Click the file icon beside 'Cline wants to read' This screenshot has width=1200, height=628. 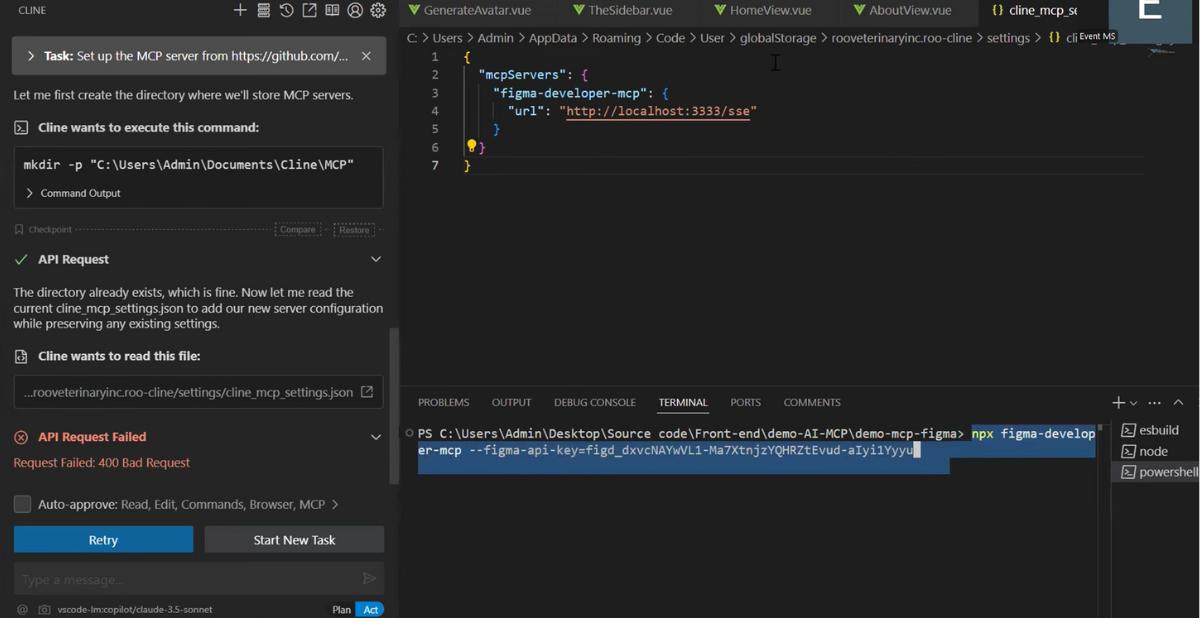point(21,356)
